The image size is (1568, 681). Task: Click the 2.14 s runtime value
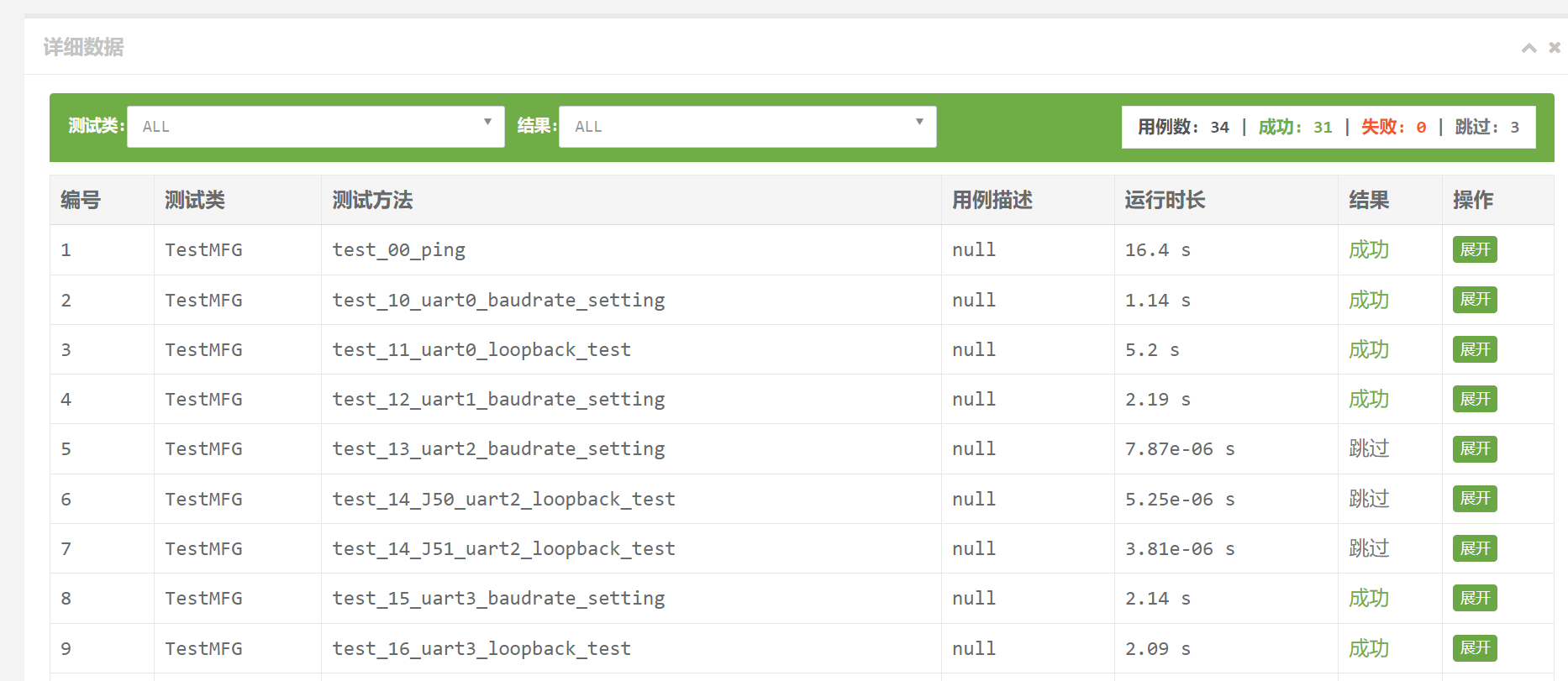(1158, 599)
